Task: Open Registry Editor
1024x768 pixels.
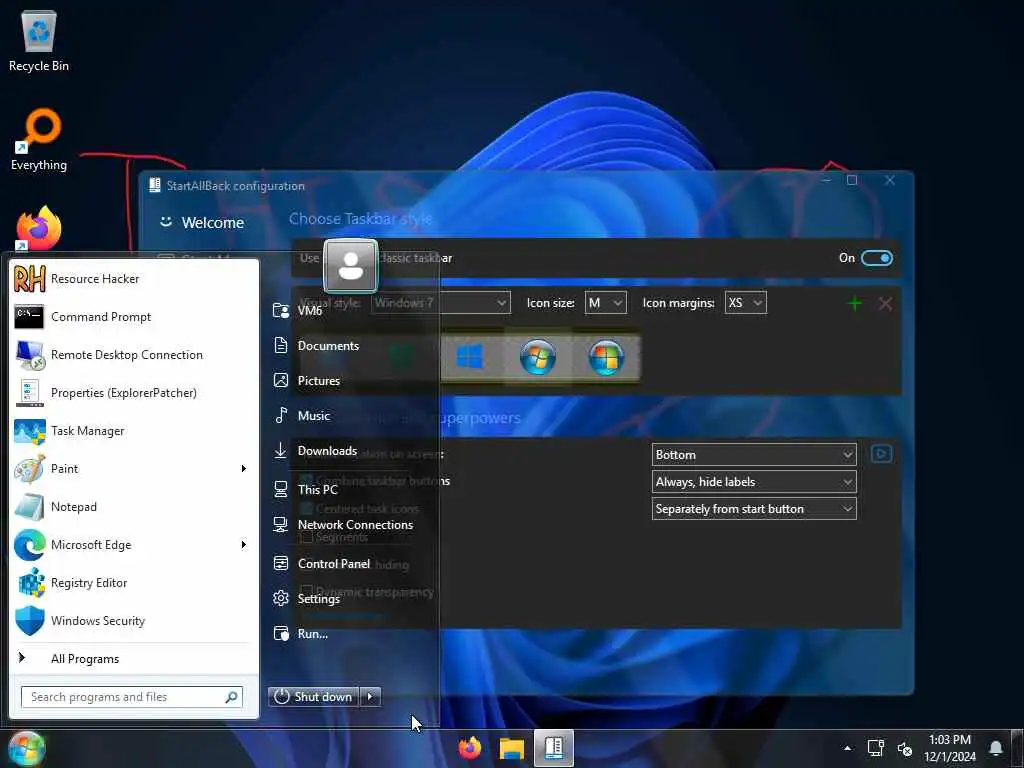Action: tap(135, 583)
